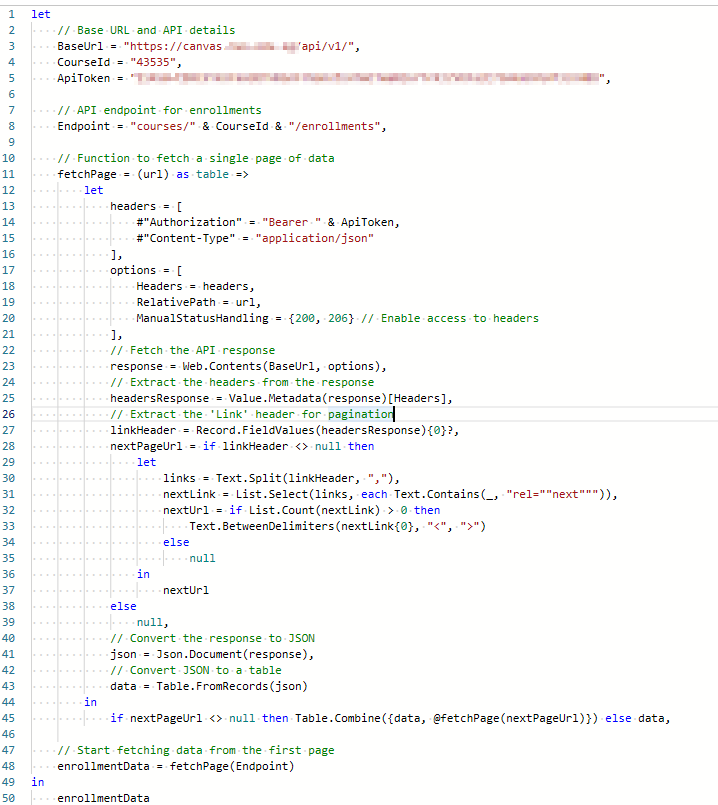Click the #"Content-Type" header field
Viewport: 718px width, 805px height.
186,238
